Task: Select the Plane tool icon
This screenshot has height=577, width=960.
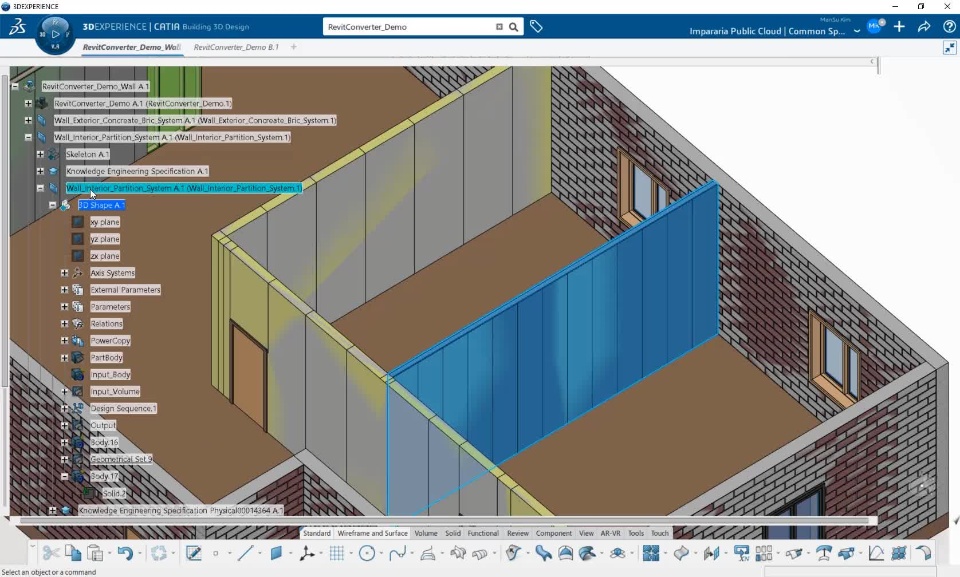Action: coord(276,553)
